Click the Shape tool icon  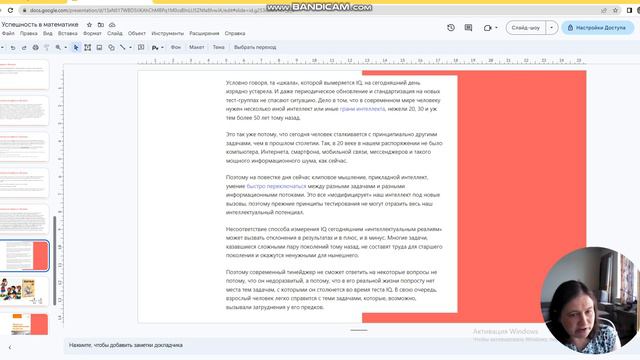111,48
